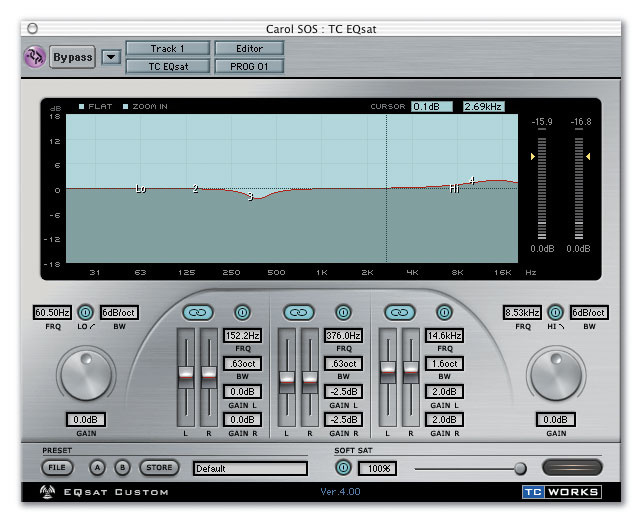The image size is (643, 525).
Task: Click the Soft Sat amount slider handle
Action: pos(520,468)
